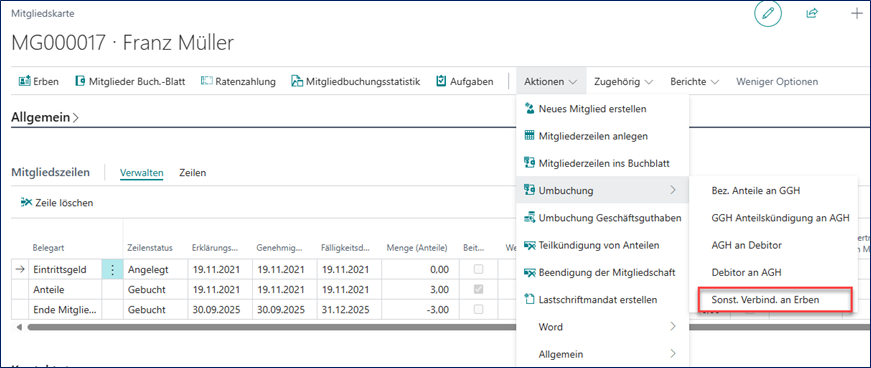871x368 pixels.
Task: Expand the Umbuchung submenu
Action: (603, 191)
